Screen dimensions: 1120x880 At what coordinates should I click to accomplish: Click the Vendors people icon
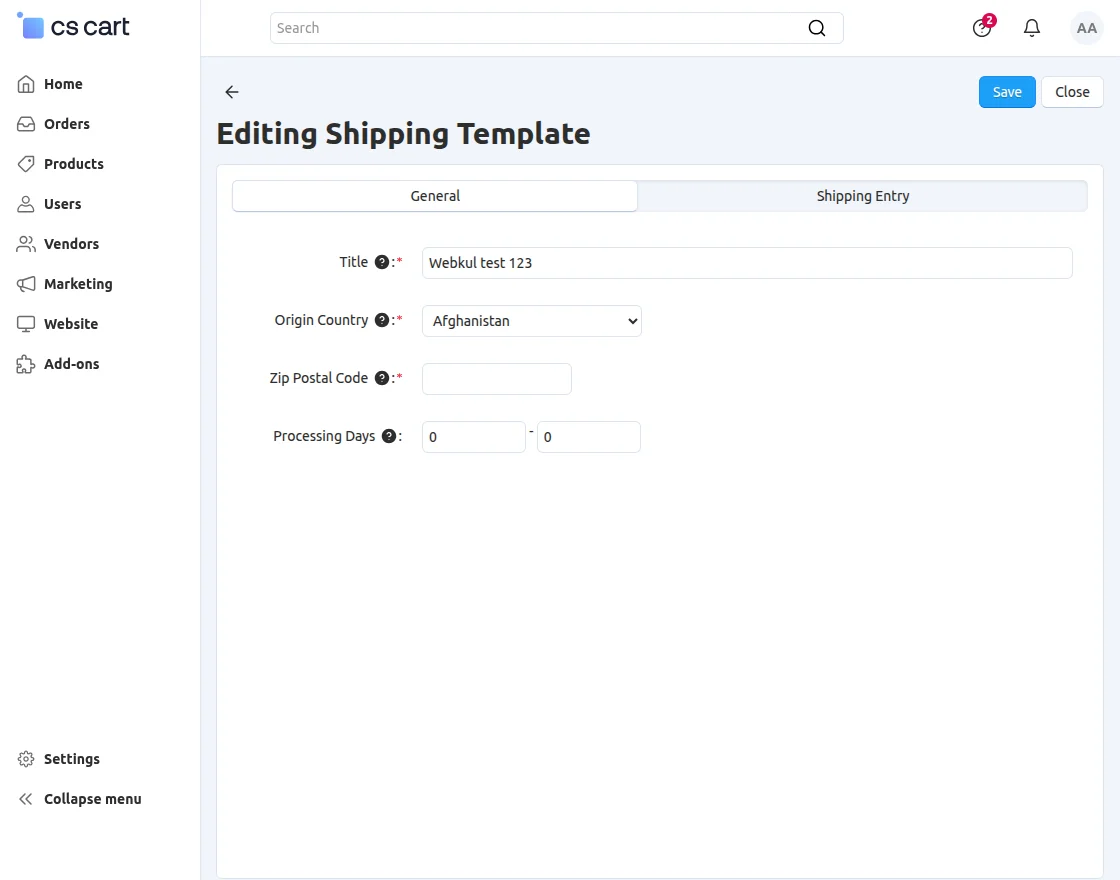[x=26, y=244]
